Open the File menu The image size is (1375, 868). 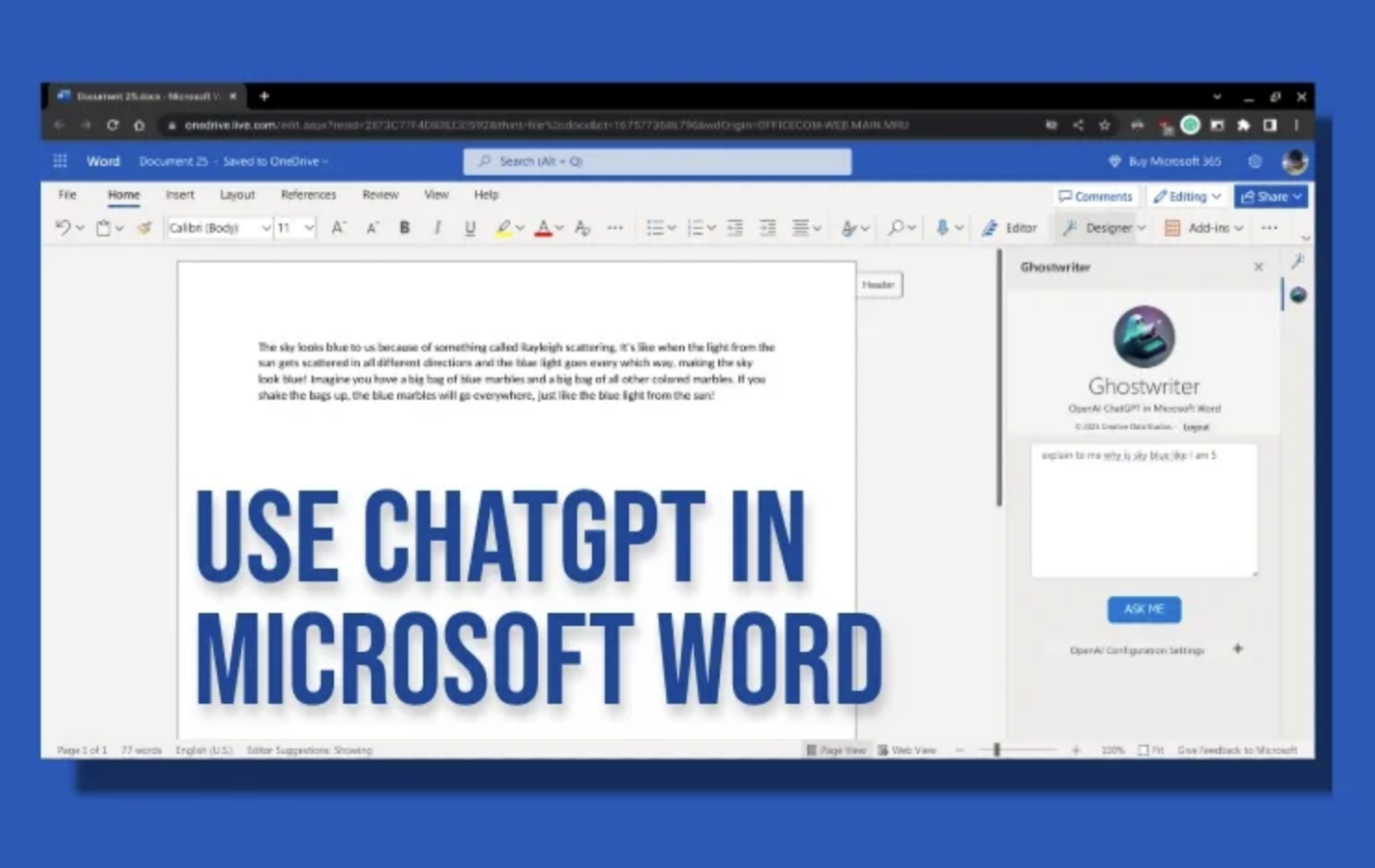[x=67, y=195]
